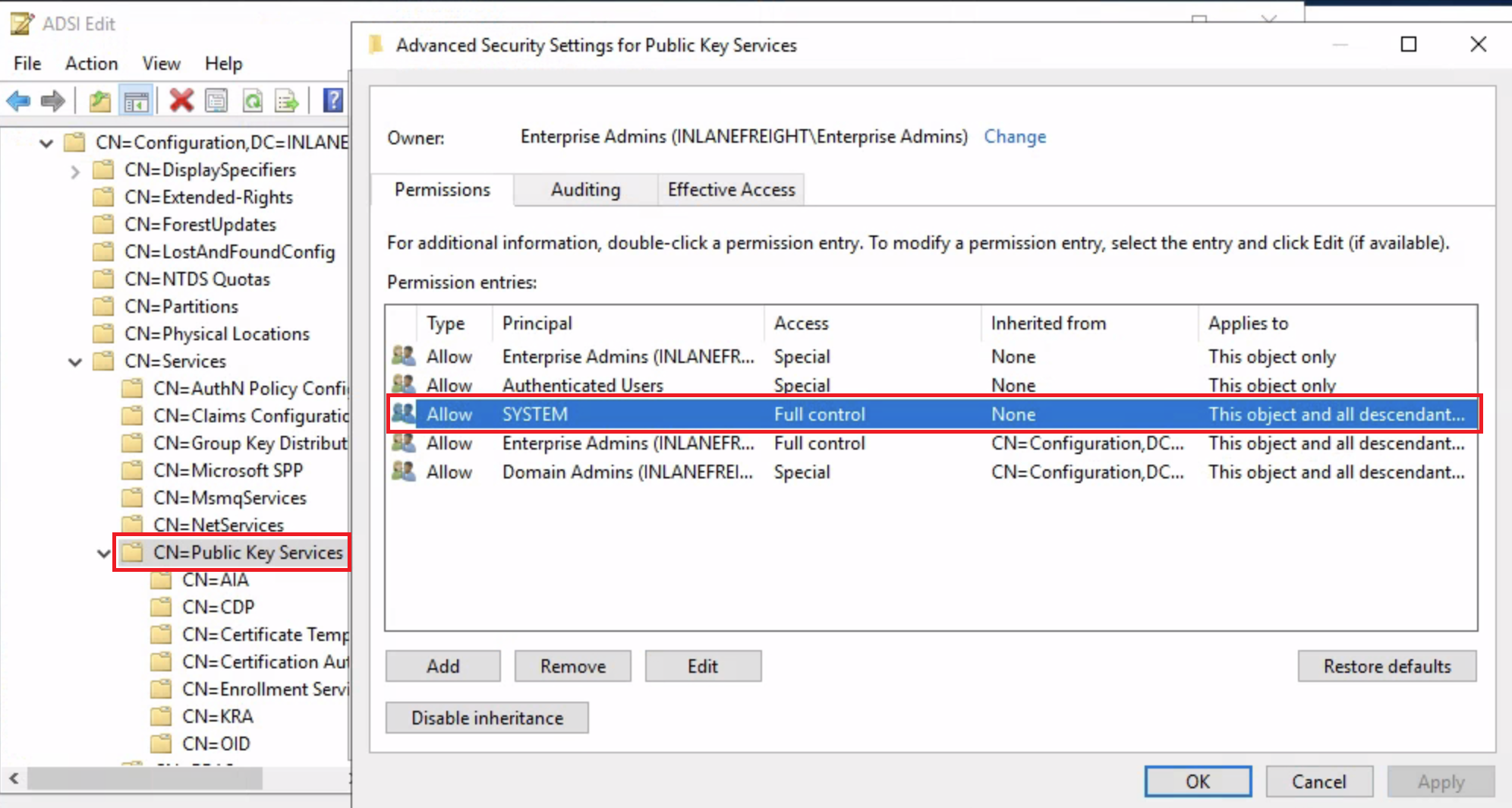Click the green Refresh toolbar icon

coord(252,100)
